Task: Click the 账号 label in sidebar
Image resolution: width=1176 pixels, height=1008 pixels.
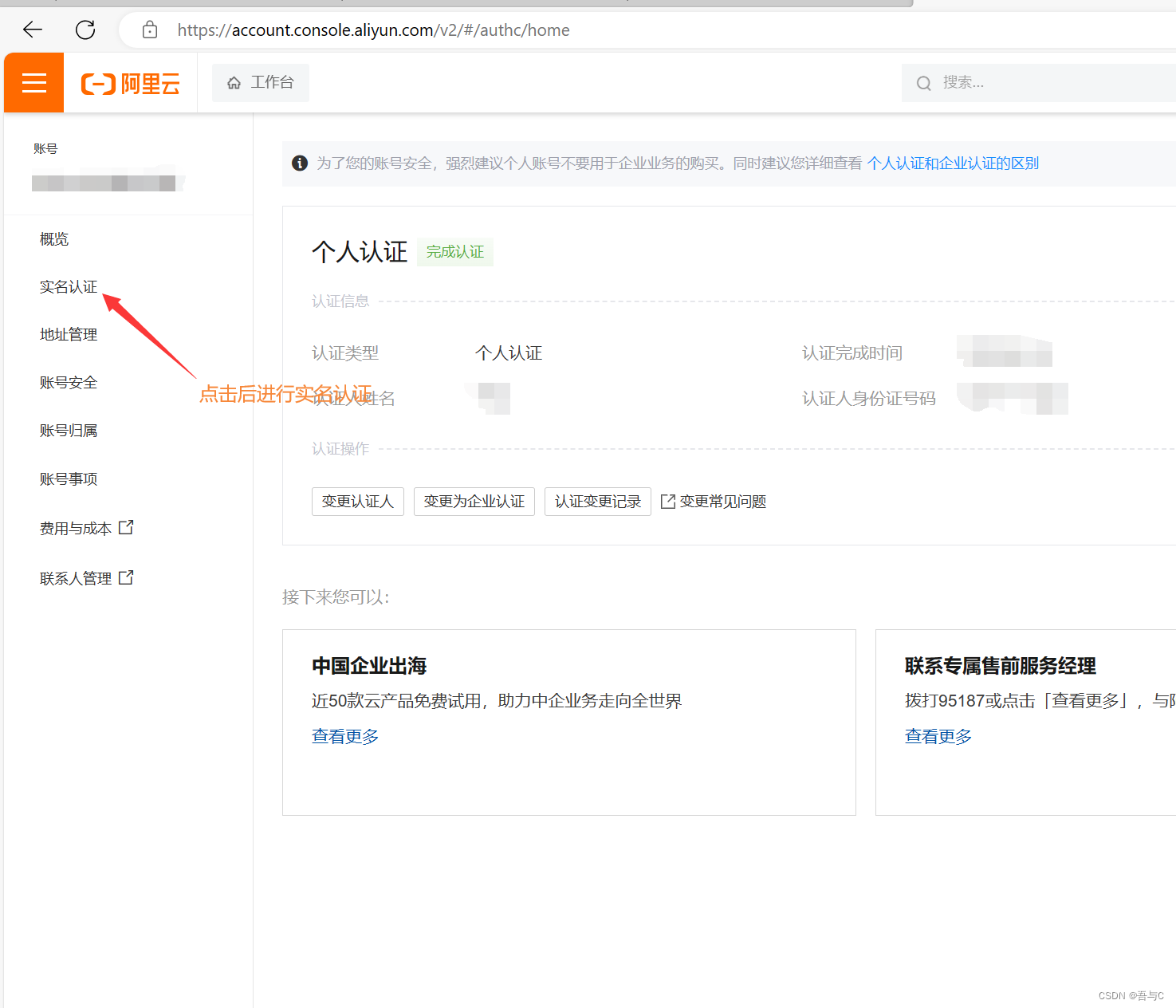Action: tap(45, 149)
